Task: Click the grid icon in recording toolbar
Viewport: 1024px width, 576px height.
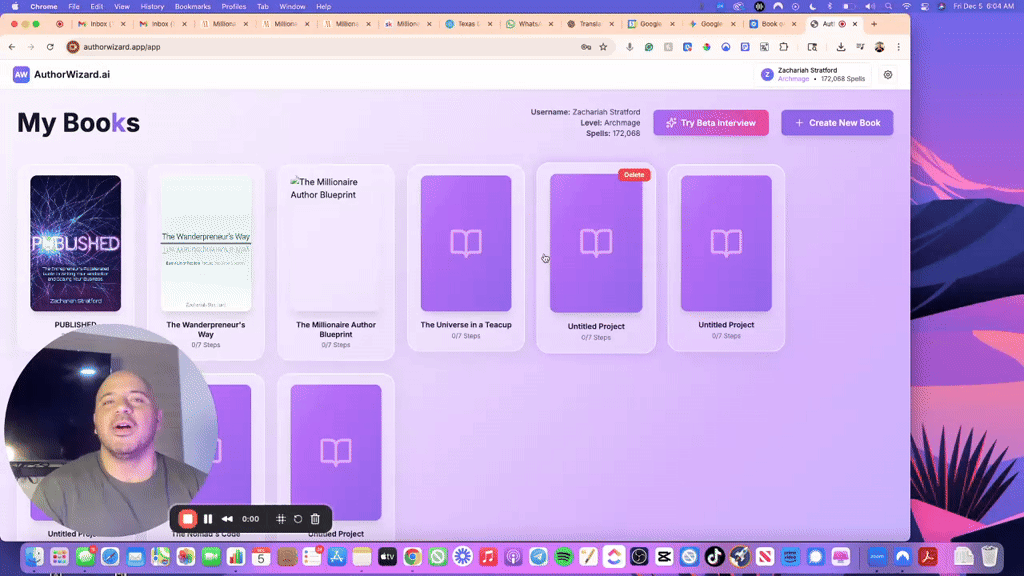Action: coord(281,519)
